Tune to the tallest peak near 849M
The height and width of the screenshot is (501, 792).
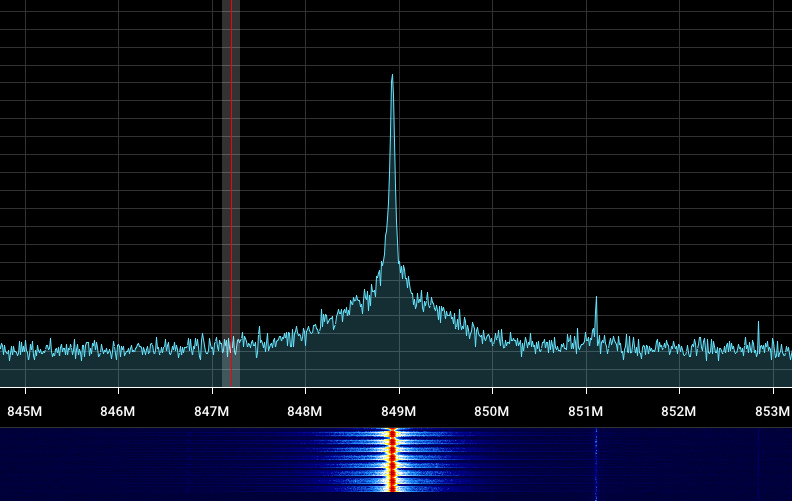click(x=392, y=76)
